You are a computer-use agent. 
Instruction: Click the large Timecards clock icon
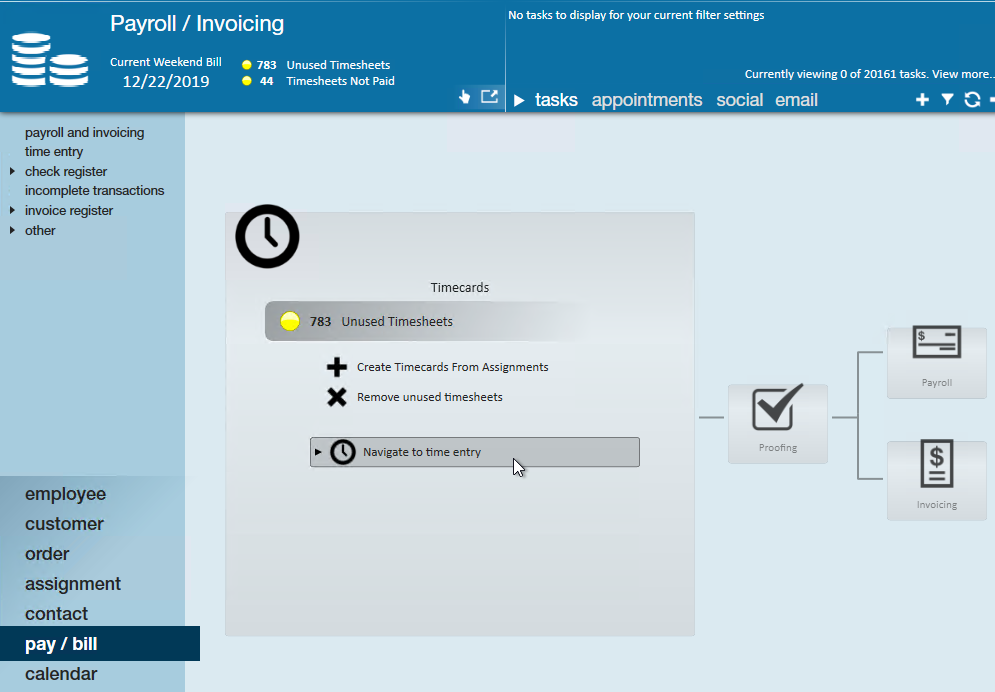coord(267,236)
